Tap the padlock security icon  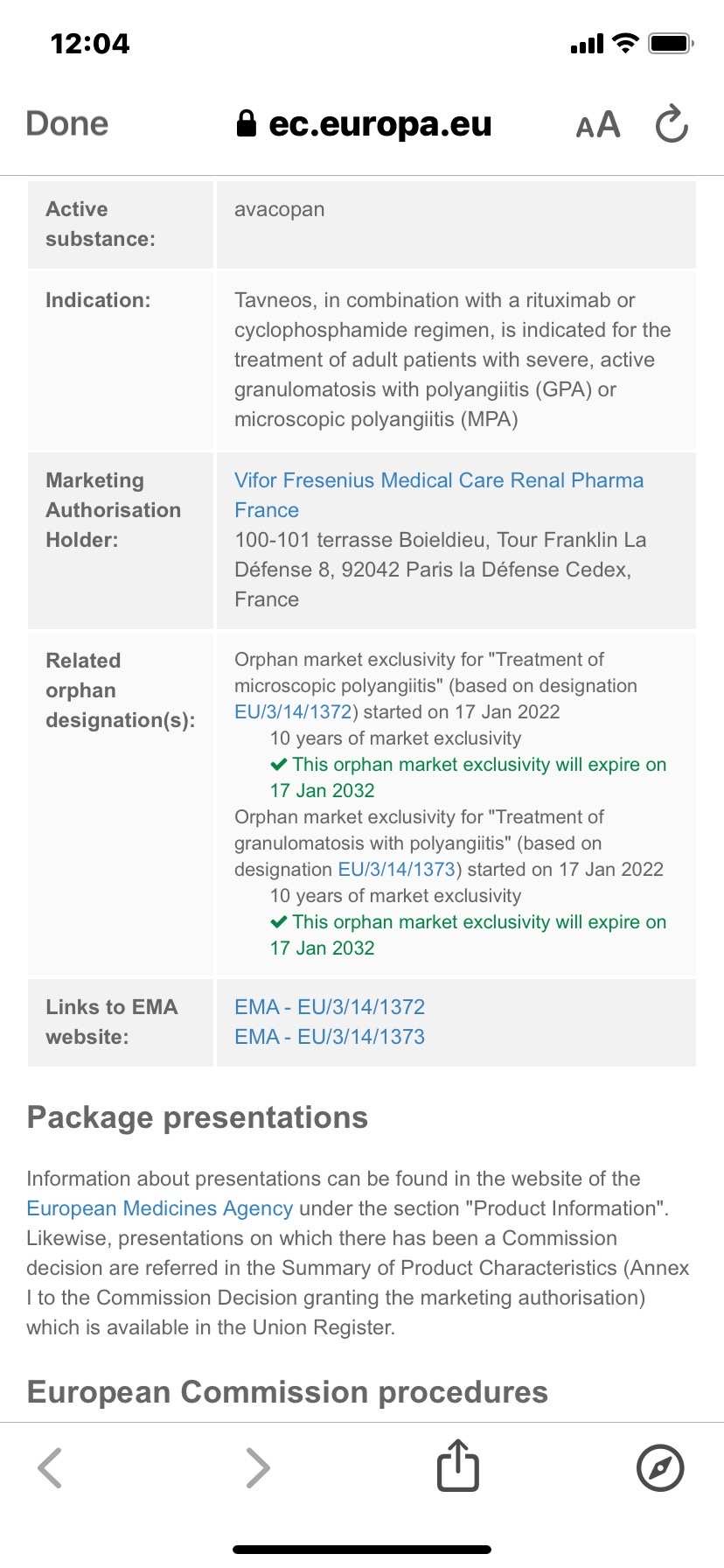247,123
